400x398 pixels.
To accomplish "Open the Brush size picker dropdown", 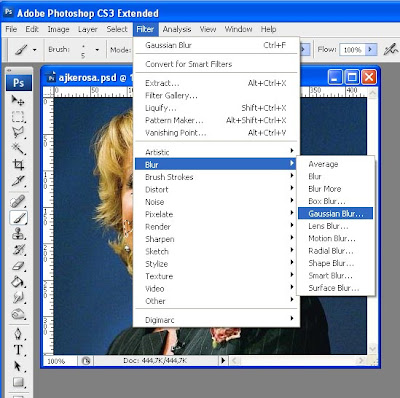I will click(x=97, y=50).
